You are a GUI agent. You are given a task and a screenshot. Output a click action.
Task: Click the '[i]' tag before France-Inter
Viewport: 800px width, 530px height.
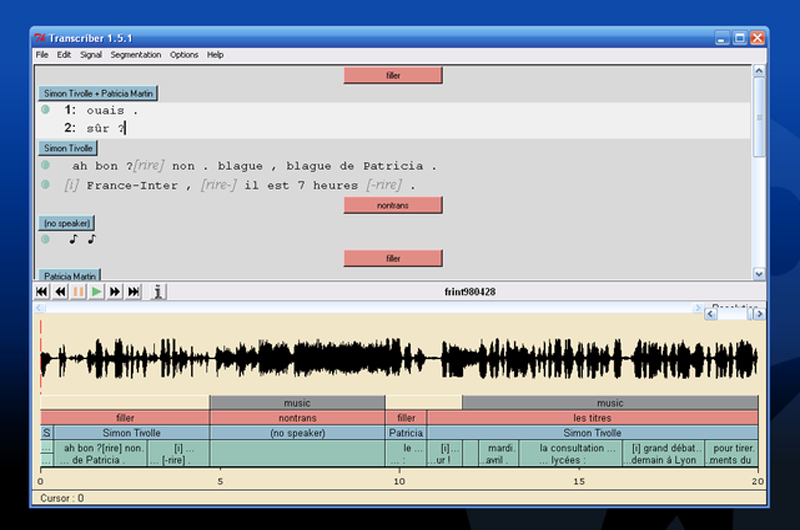(72, 185)
